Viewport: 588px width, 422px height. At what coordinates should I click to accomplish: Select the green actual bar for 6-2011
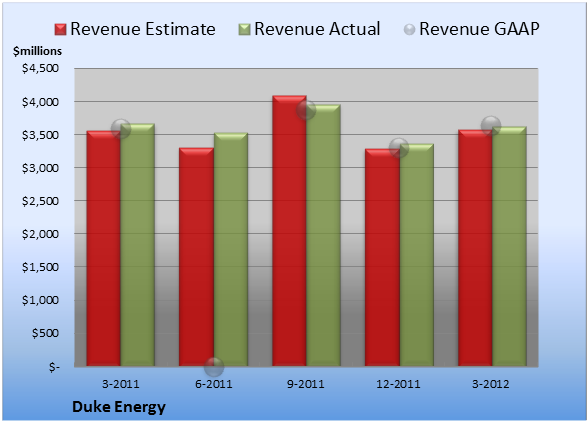pos(231,249)
